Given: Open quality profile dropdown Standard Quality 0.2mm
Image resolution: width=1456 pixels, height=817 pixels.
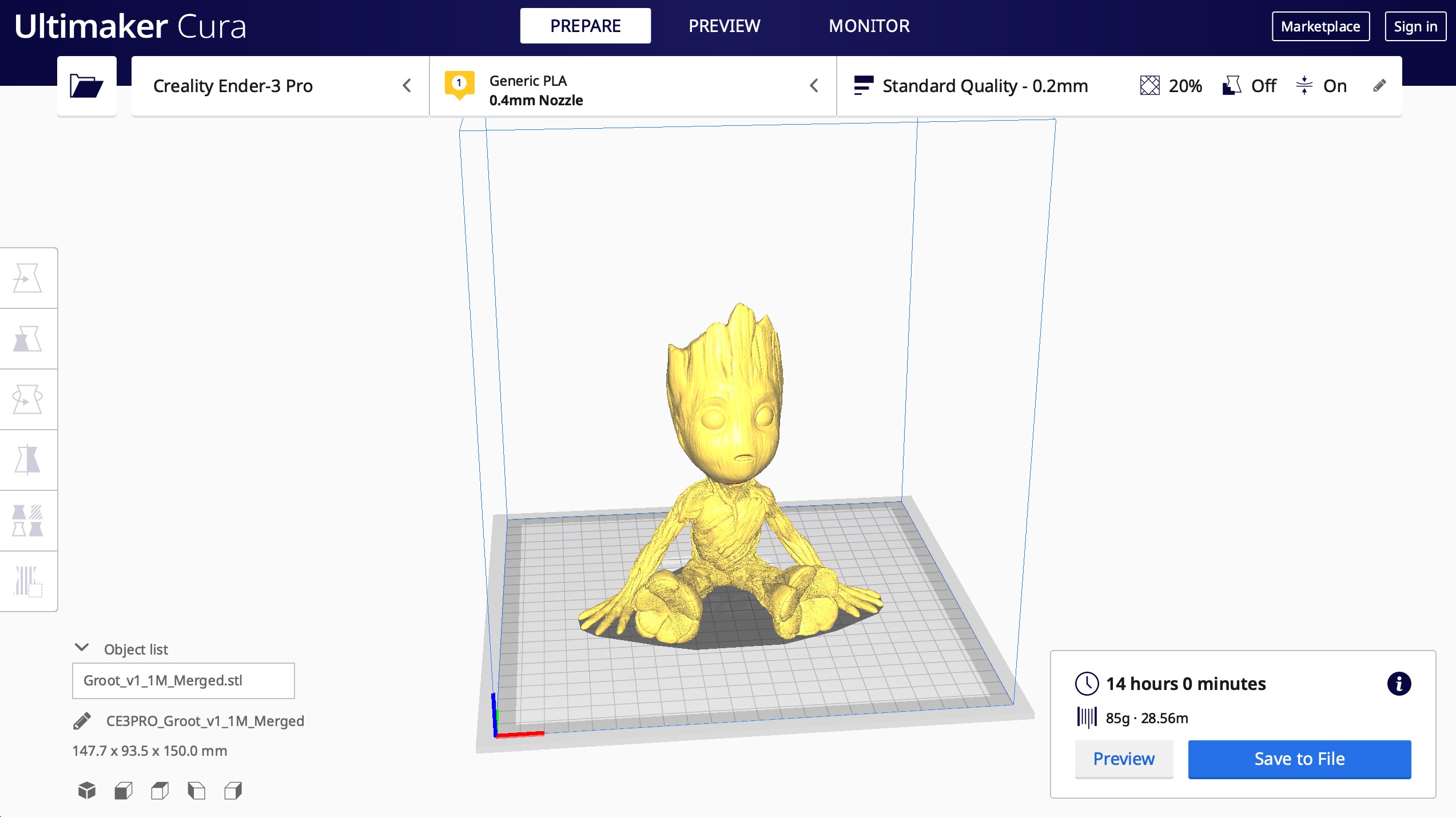Looking at the screenshot, I should coord(984,86).
